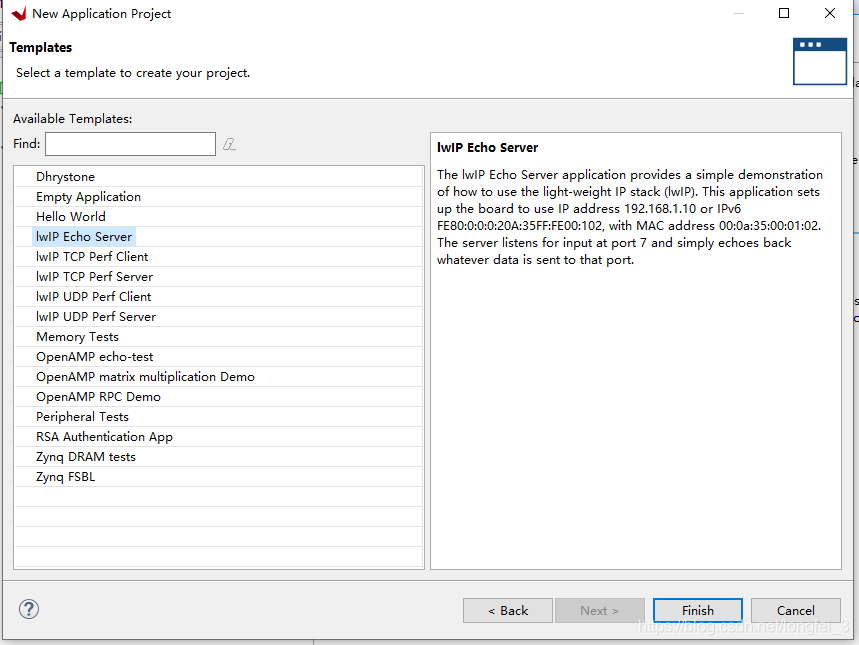
Task: Select the Peripheral Tests template
Action: [219, 416]
